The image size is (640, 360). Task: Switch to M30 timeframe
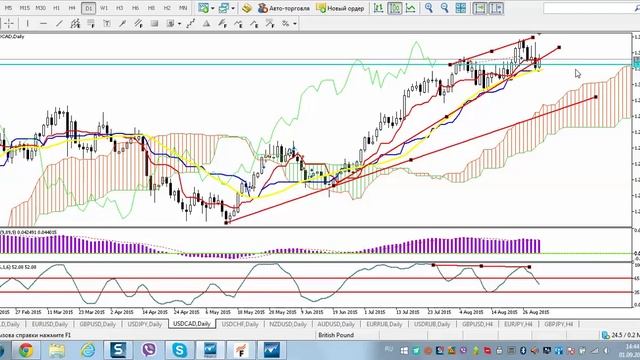pos(40,8)
